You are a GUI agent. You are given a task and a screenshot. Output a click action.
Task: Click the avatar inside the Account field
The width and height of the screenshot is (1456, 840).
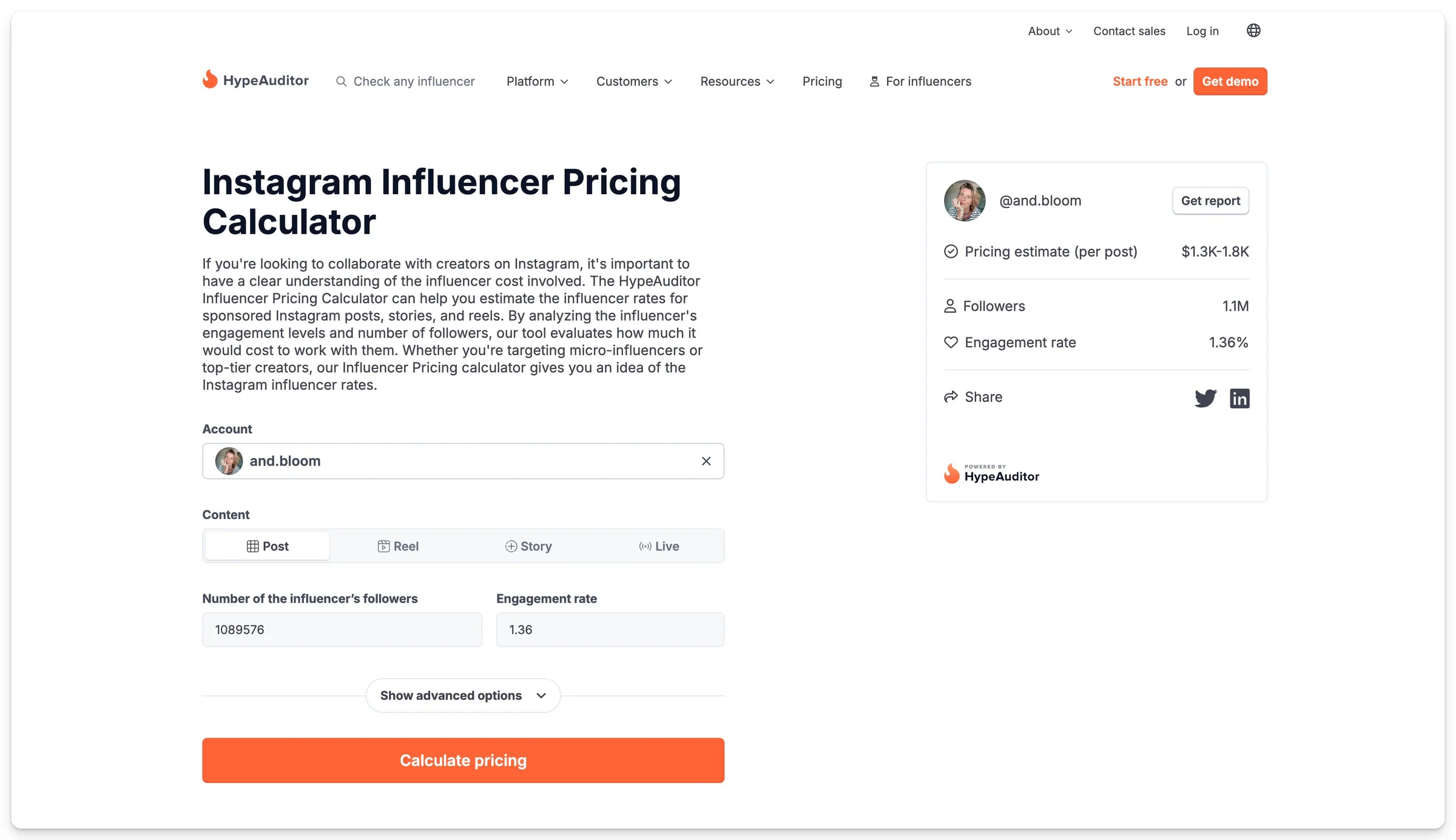(x=229, y=461)
